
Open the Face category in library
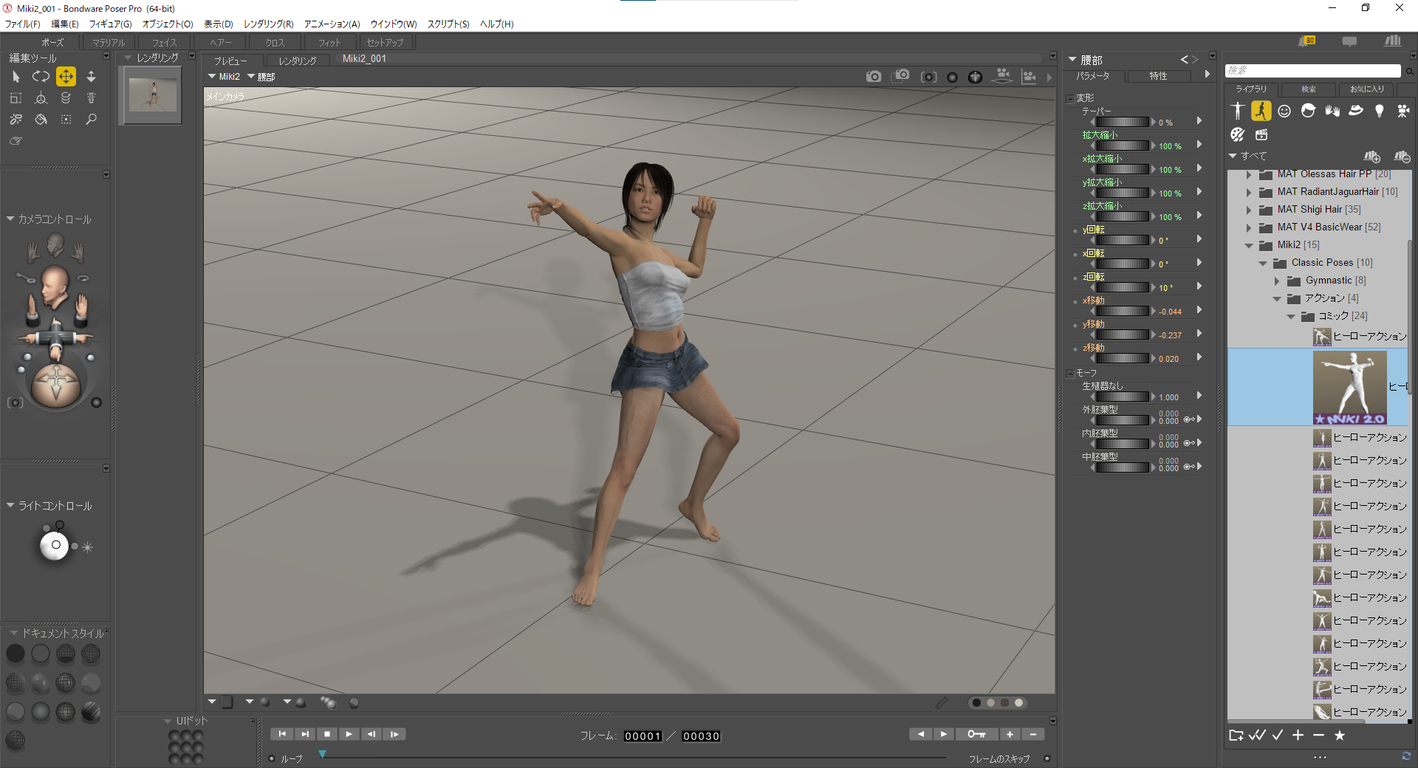(1284, 111)
